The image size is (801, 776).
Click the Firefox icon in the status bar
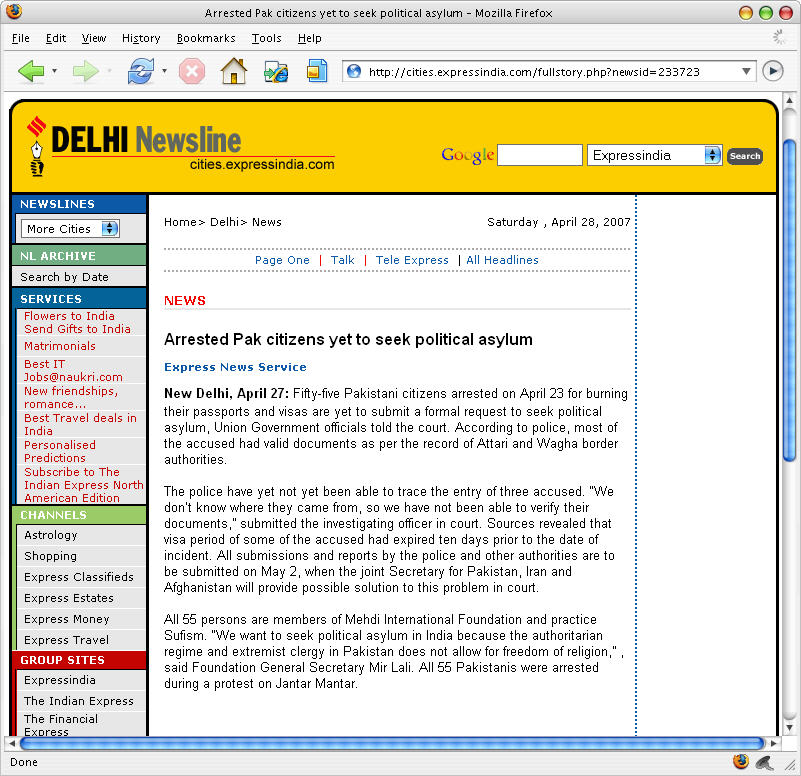pos(741,762)
